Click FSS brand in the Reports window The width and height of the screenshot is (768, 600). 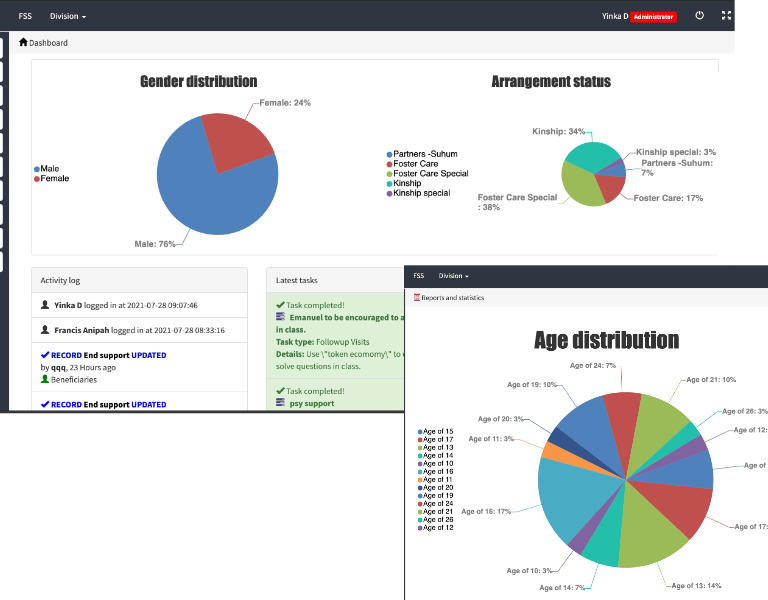click(419, 276)
